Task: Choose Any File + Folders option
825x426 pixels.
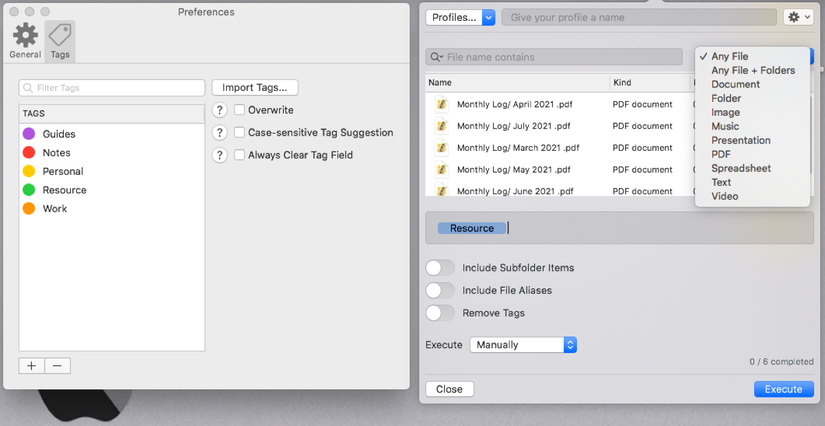Action: tap(752, 70)
